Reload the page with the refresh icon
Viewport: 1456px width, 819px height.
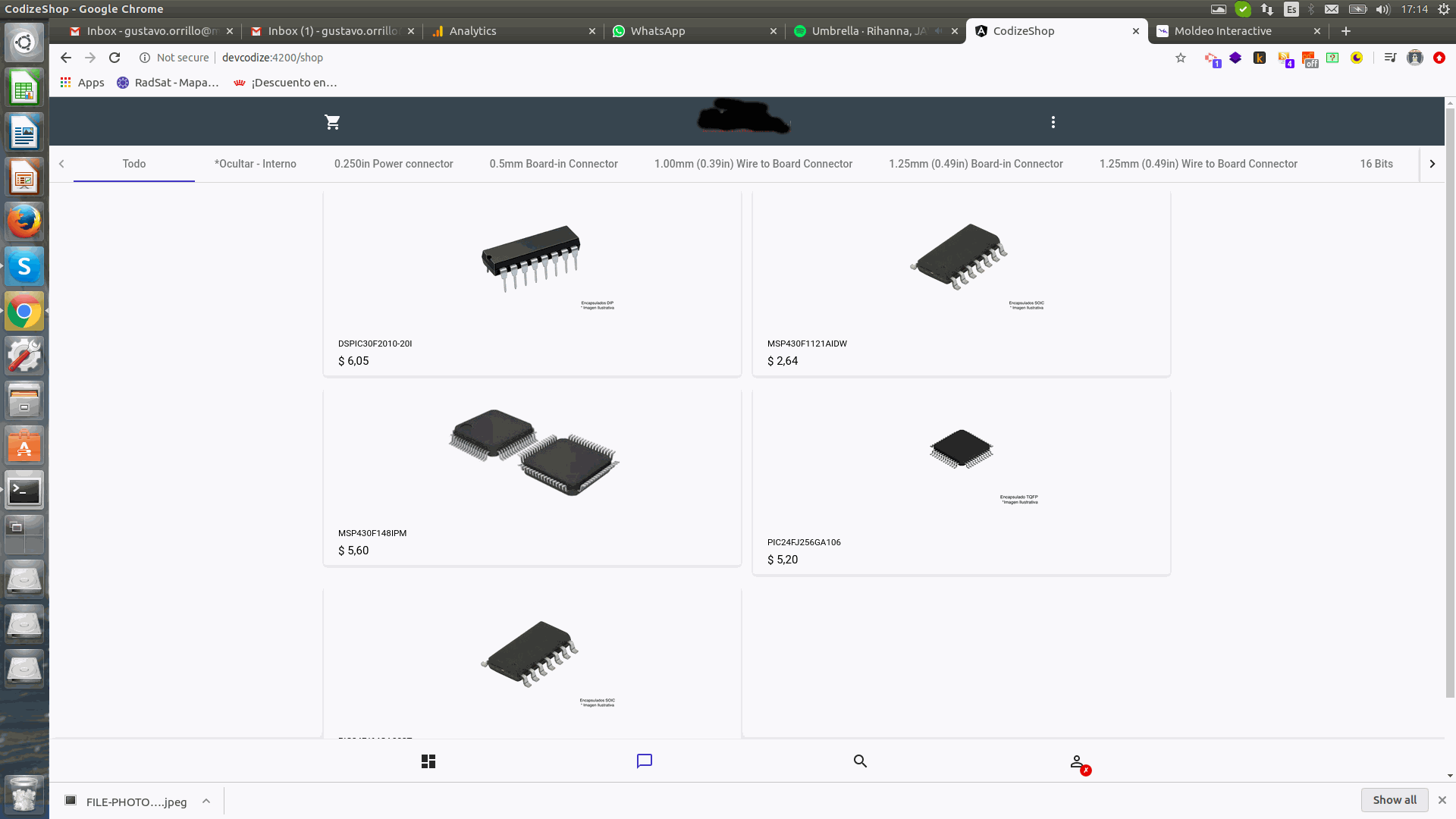click(115, 58)
